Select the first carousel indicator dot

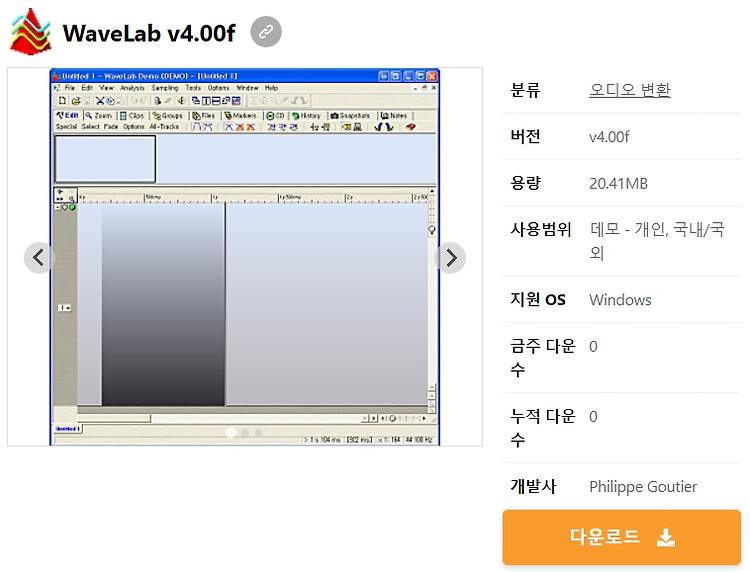pos(231,432)
